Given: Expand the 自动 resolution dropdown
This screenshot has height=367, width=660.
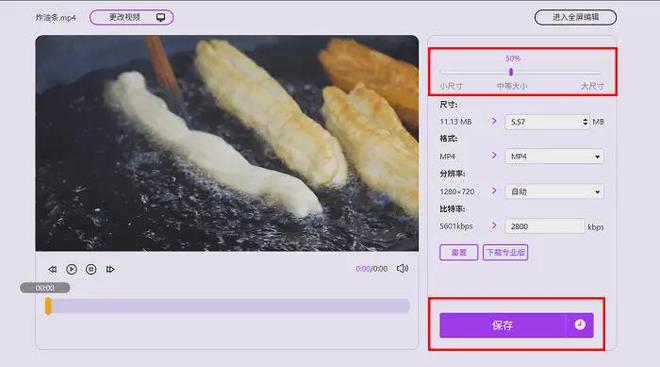Looking at the screenshot, I should [554, 191].
